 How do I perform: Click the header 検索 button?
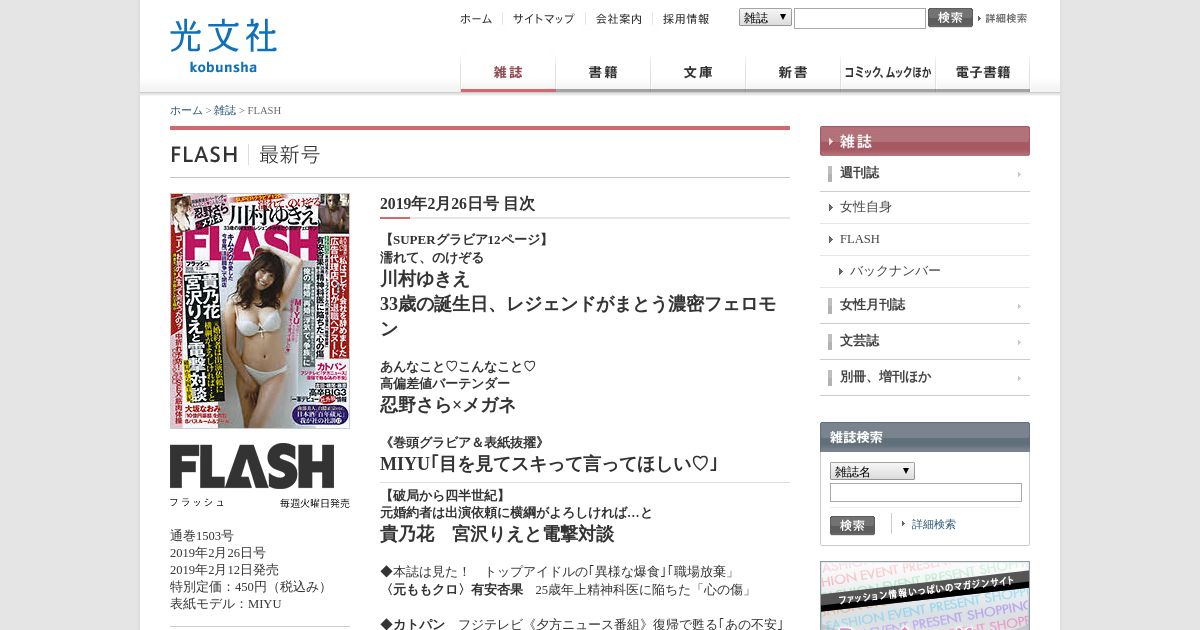pyautogui.click(x=950, y=18)
